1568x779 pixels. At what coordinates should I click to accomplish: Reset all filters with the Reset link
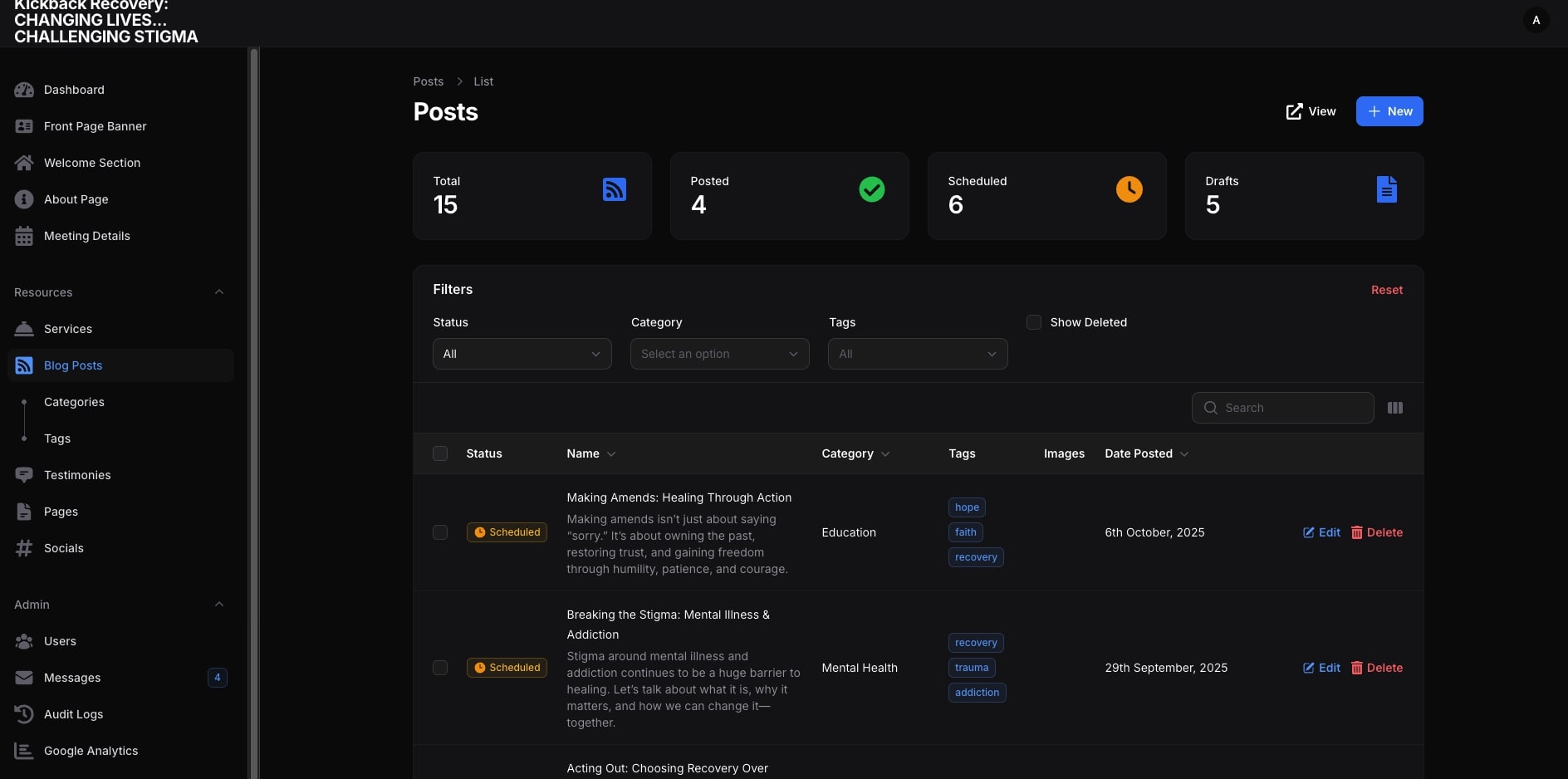click(x=1386, y=290)
